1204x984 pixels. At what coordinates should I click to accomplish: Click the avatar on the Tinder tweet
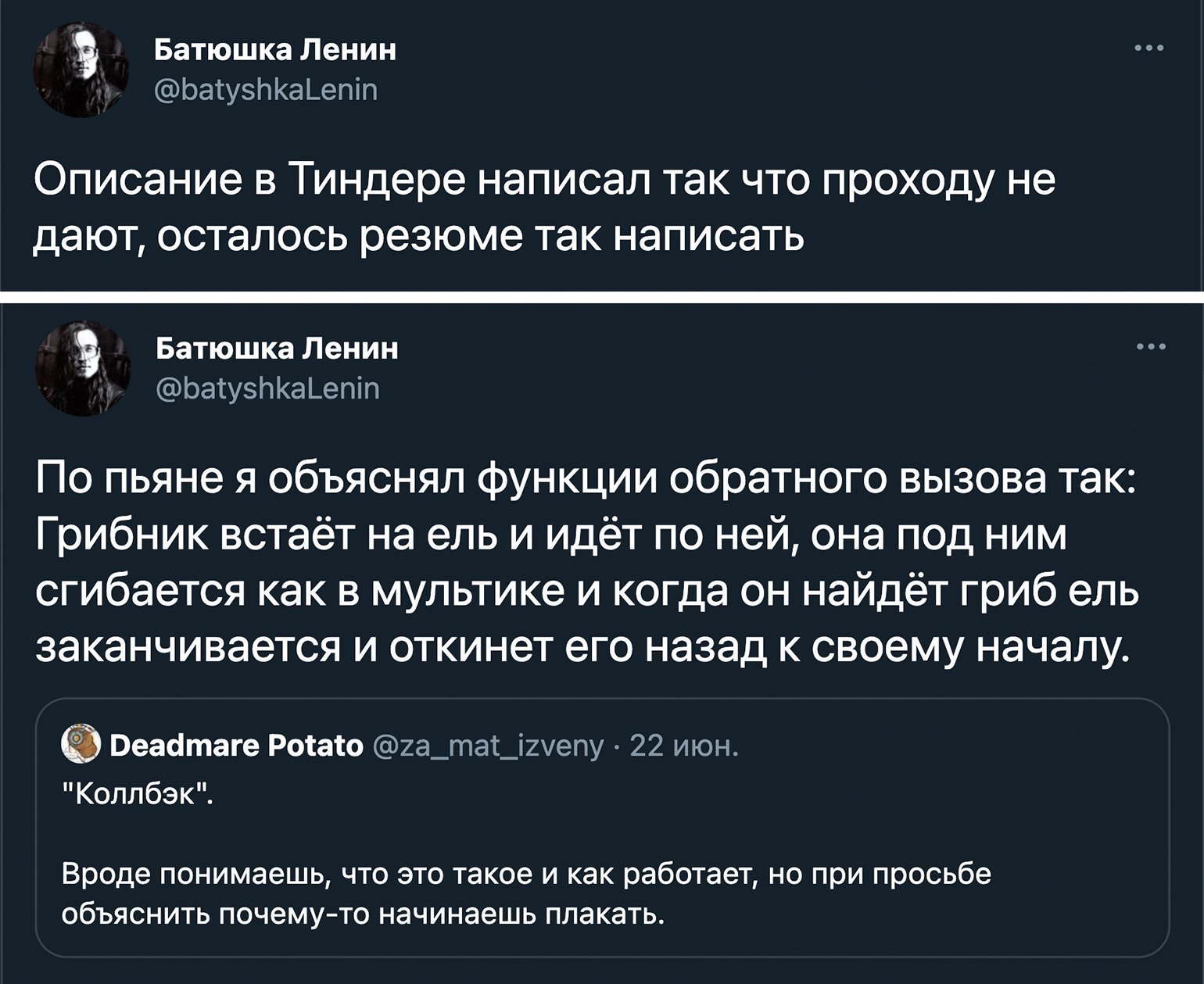[81, 71]
